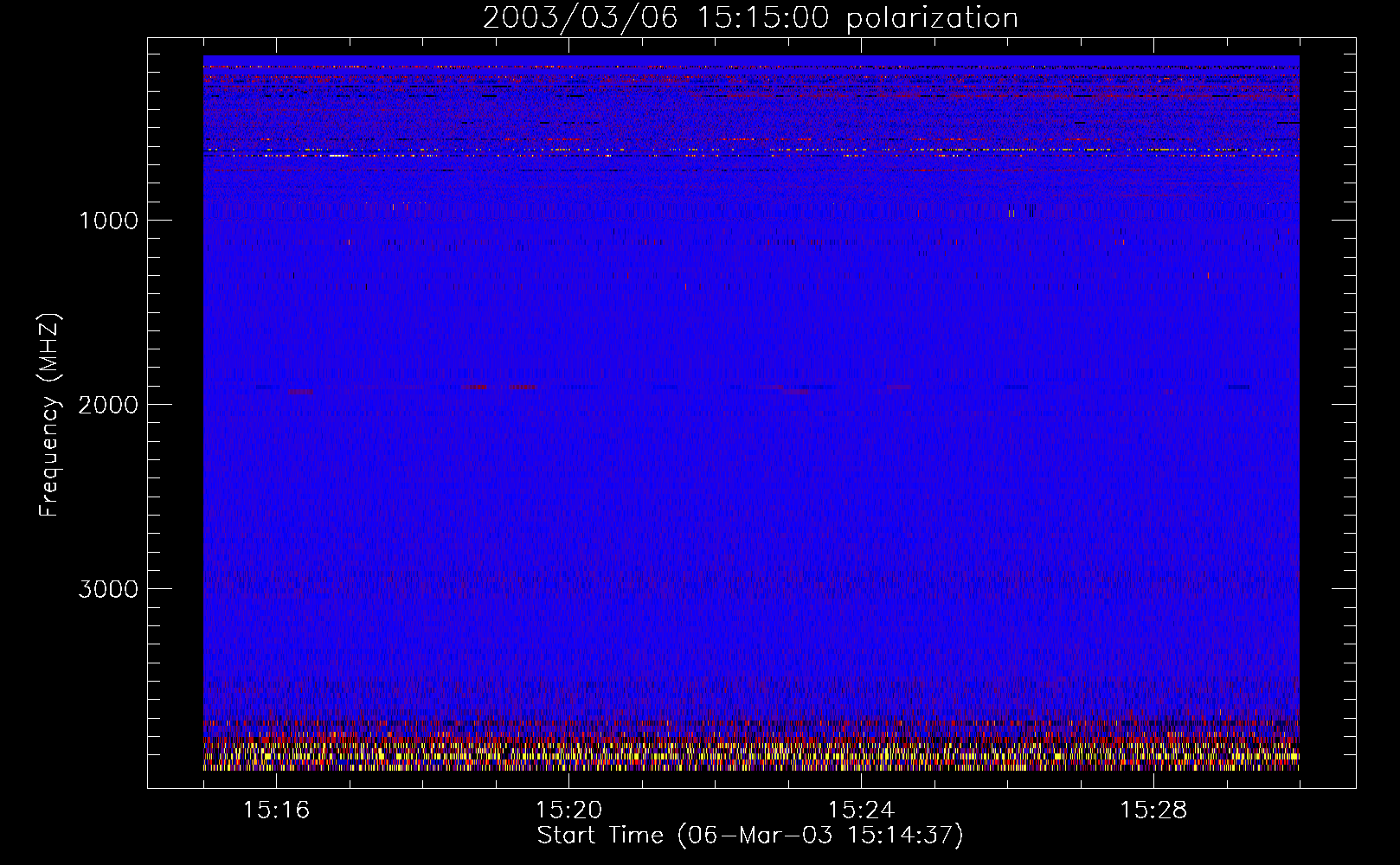Click the "Start Time (06-Mar-03 15:14:37)" label
The height and width of the screenshot is (865, 1400).
(x=750, y=836)
